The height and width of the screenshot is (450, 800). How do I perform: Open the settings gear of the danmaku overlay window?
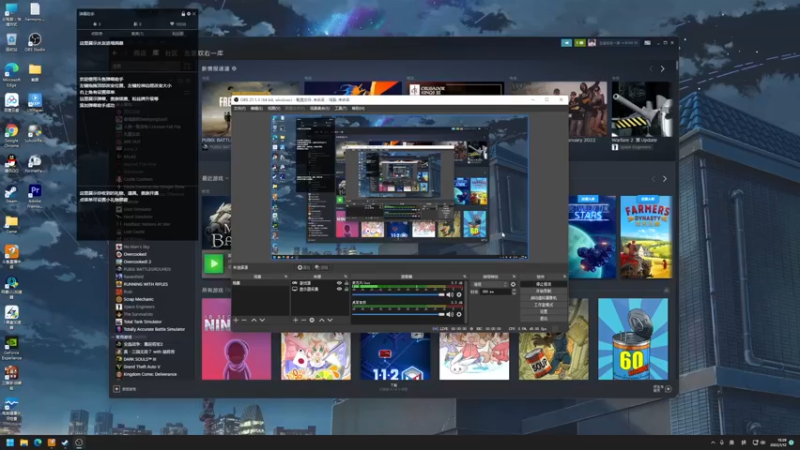[189, 14]
